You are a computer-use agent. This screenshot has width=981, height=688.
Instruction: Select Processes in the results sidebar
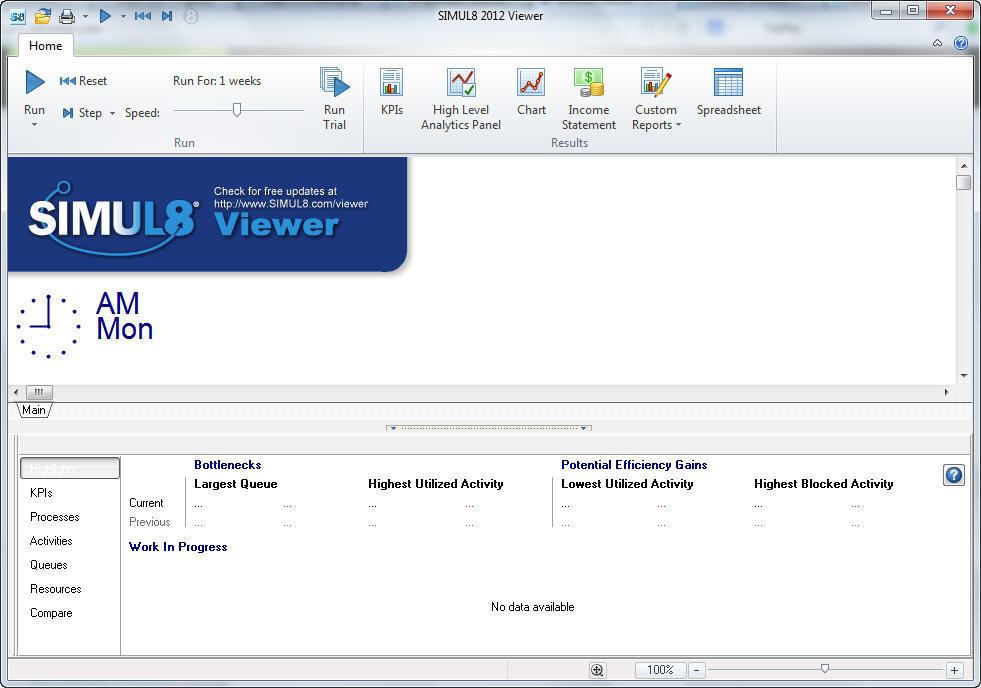pos(54,517)
